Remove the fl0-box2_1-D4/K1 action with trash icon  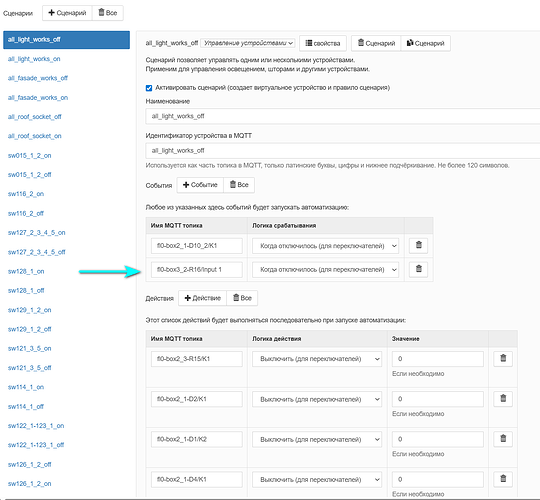click(503, 479)
